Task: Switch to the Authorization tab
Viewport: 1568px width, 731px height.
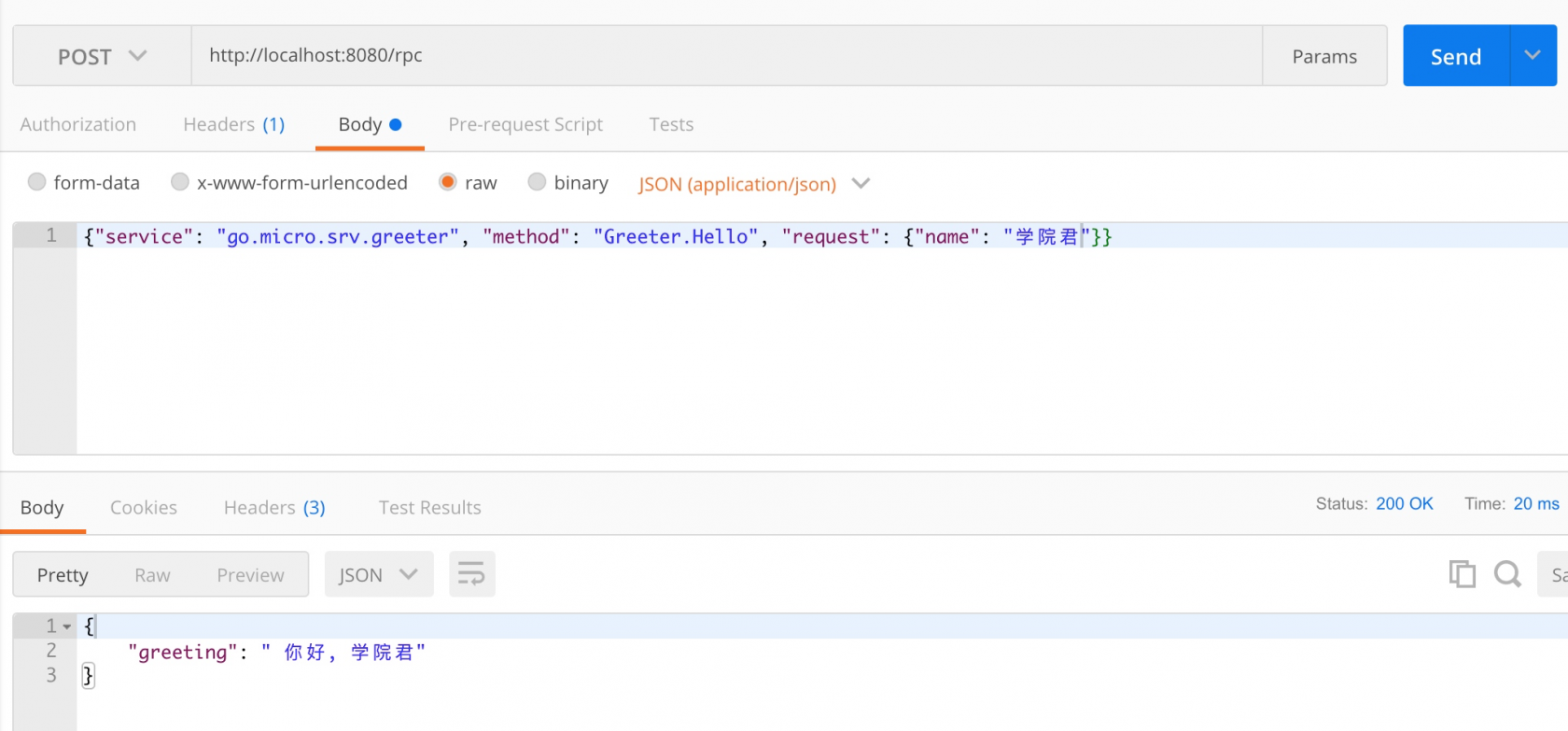Action: click(x=78, y=124)
